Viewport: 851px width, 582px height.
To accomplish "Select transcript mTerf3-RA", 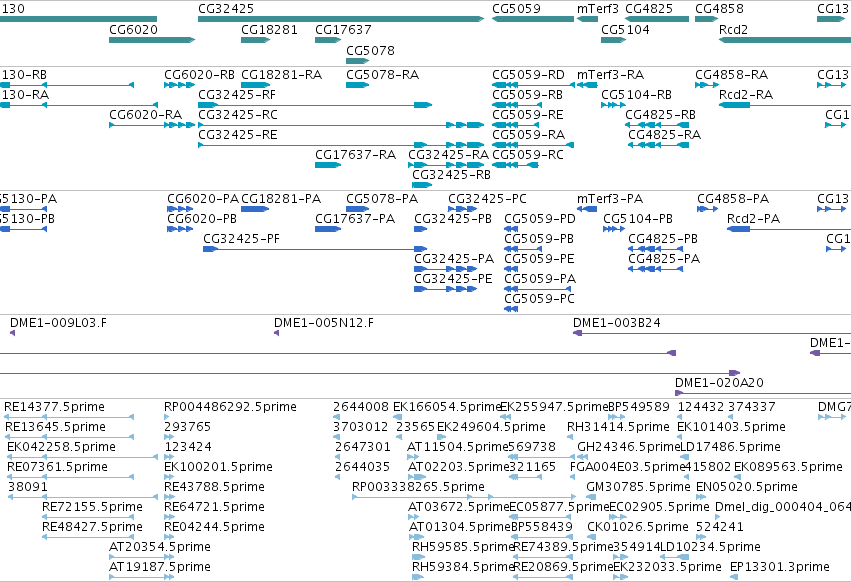I will [610, 75].
